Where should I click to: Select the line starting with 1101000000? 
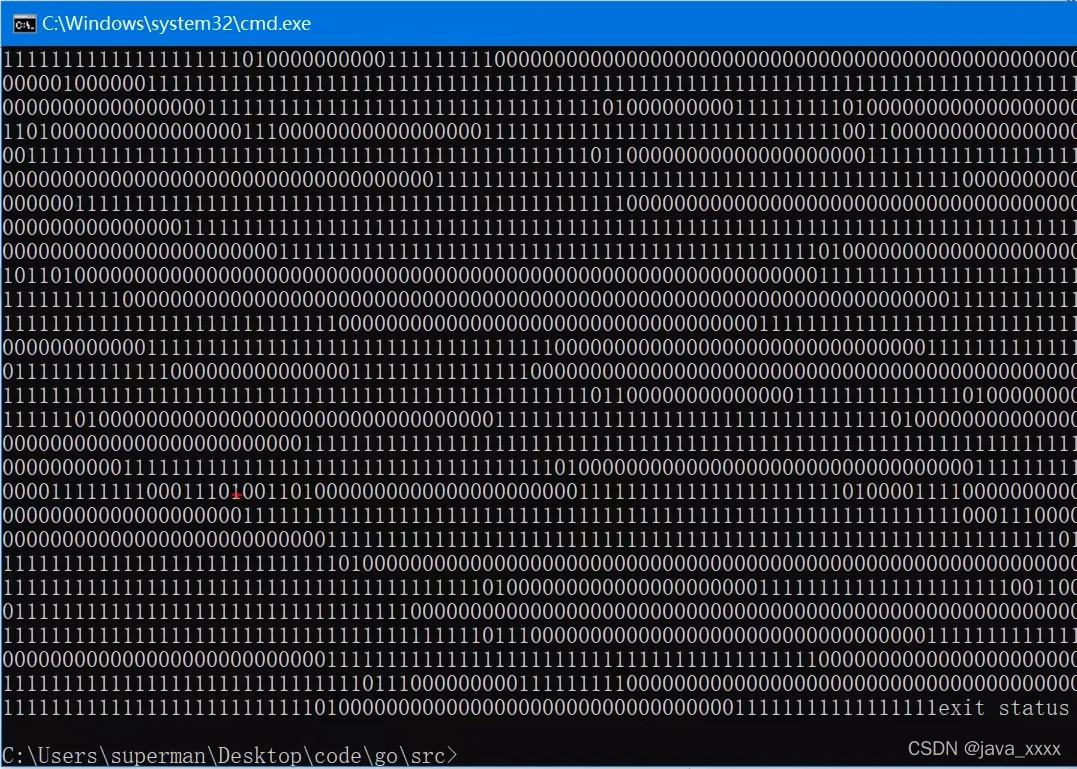[538, 131]
